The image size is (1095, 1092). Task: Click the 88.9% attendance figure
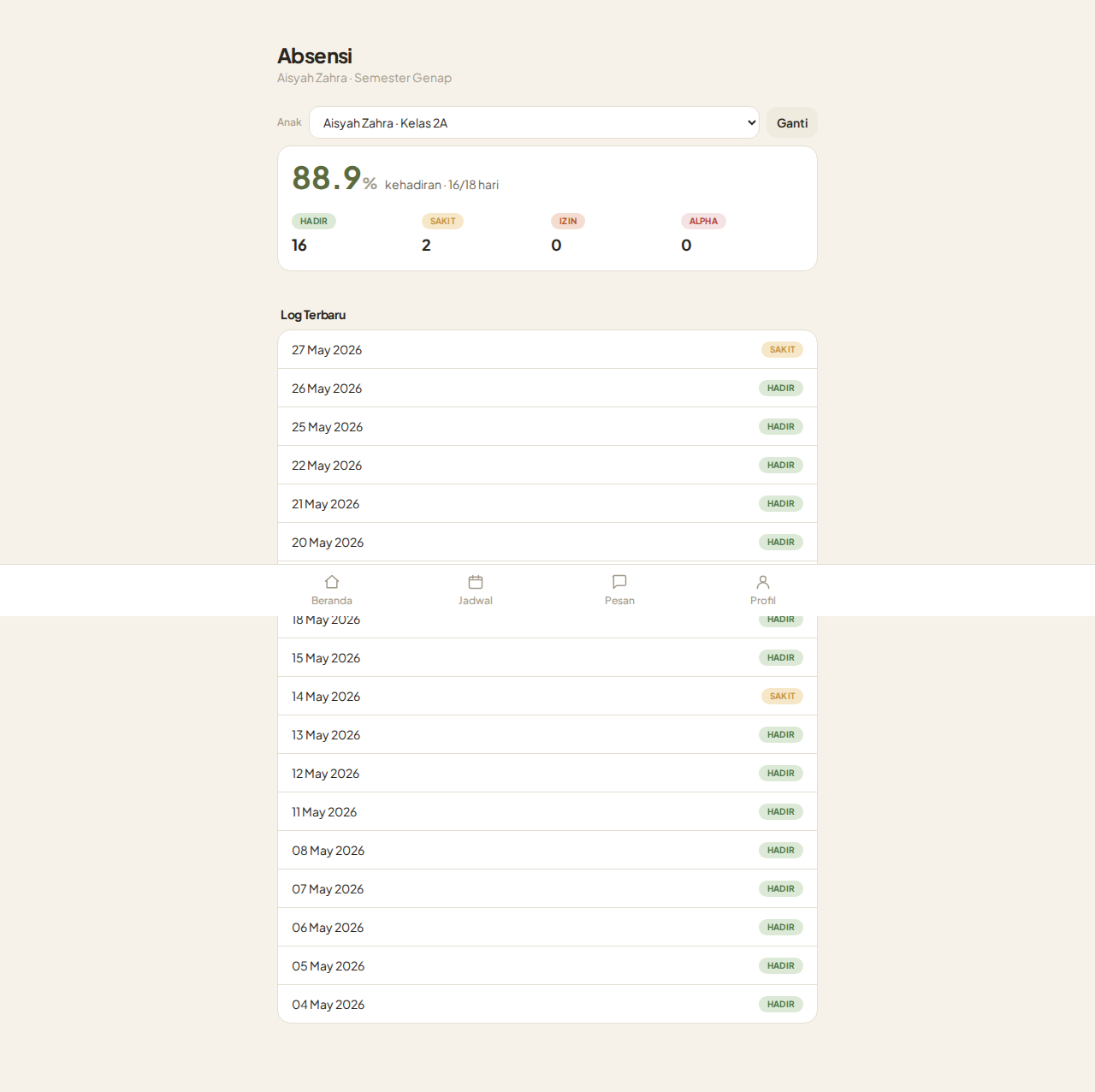(x=334, y=178)
